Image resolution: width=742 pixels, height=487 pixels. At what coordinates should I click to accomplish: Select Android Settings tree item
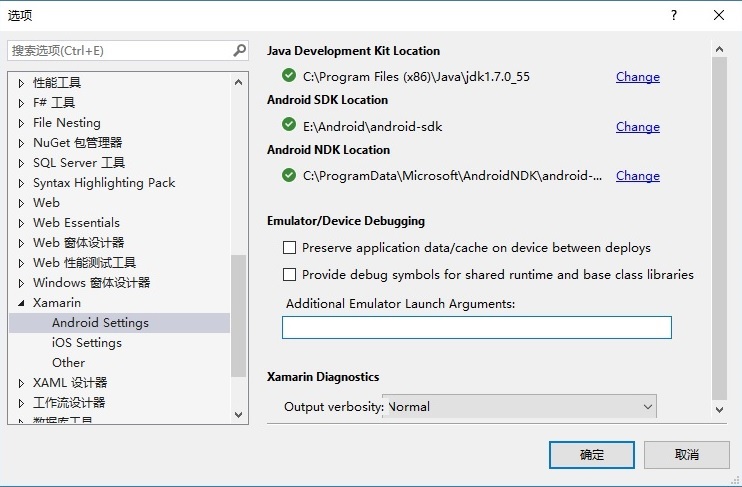(100, 322)
